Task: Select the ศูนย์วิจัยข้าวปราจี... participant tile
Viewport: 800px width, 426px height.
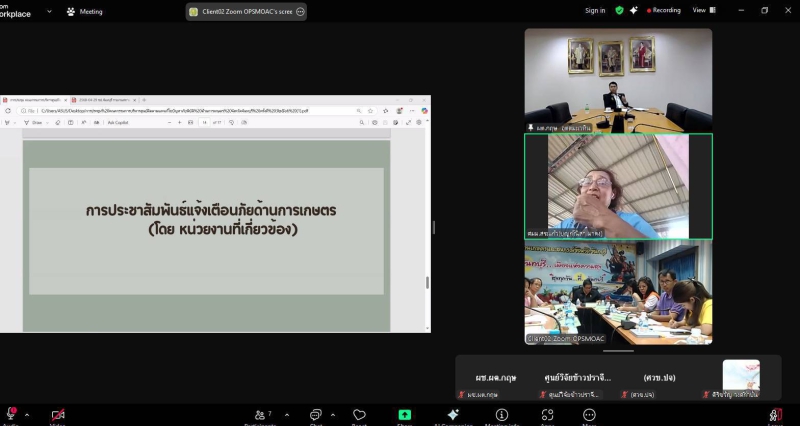Action: coord(577,380)
